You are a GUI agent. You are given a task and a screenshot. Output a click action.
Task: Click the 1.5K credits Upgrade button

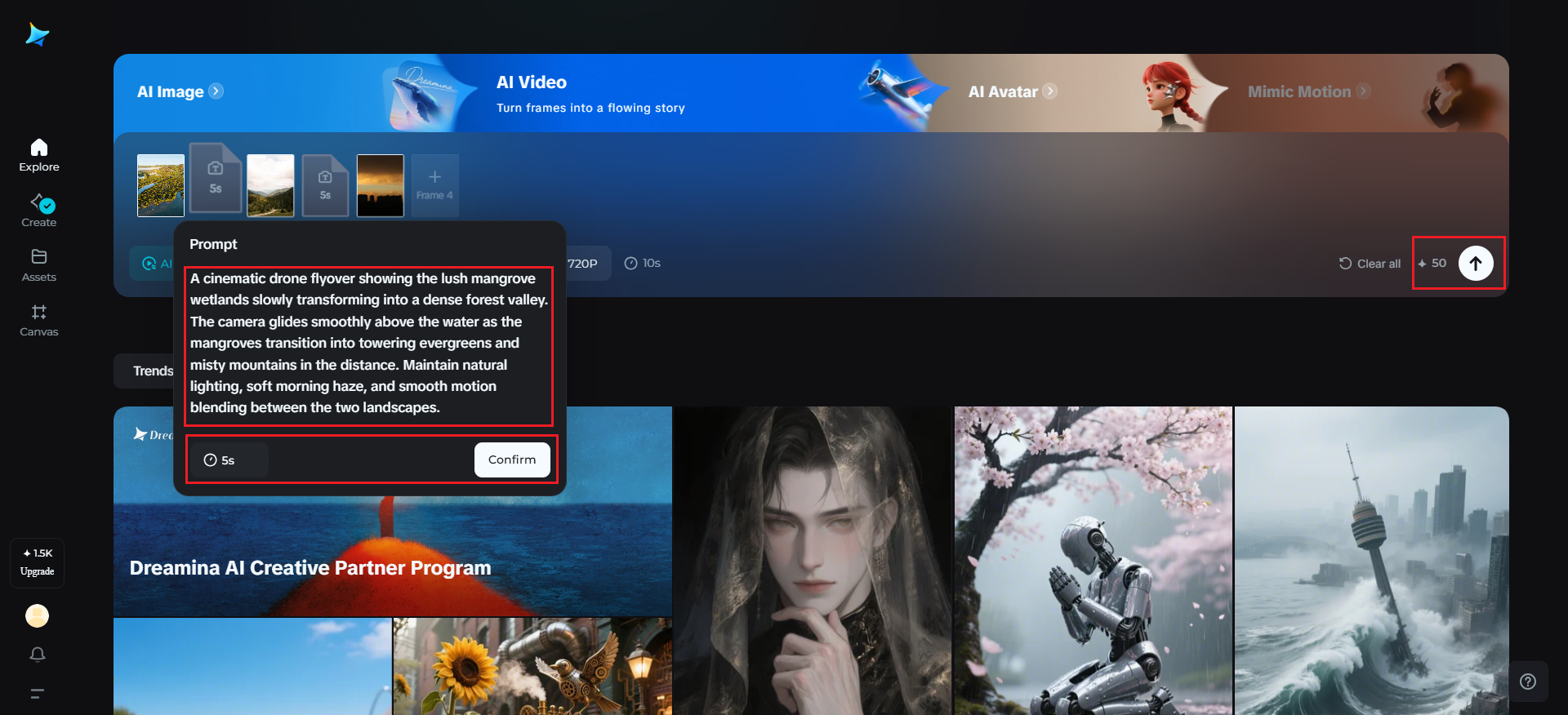(38, 562)
